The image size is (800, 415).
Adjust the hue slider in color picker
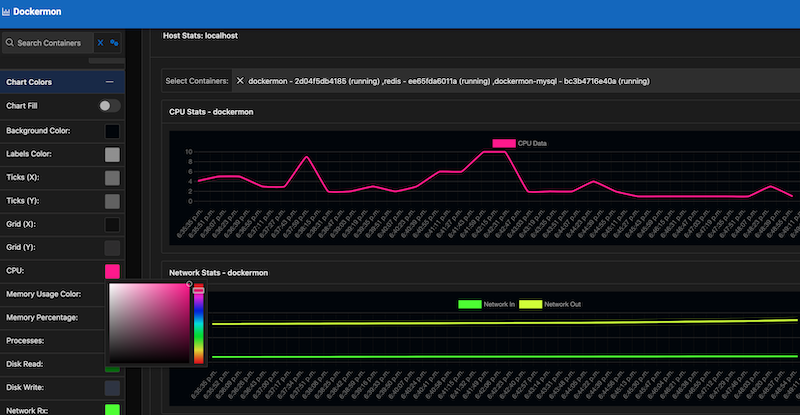[198, 324]
